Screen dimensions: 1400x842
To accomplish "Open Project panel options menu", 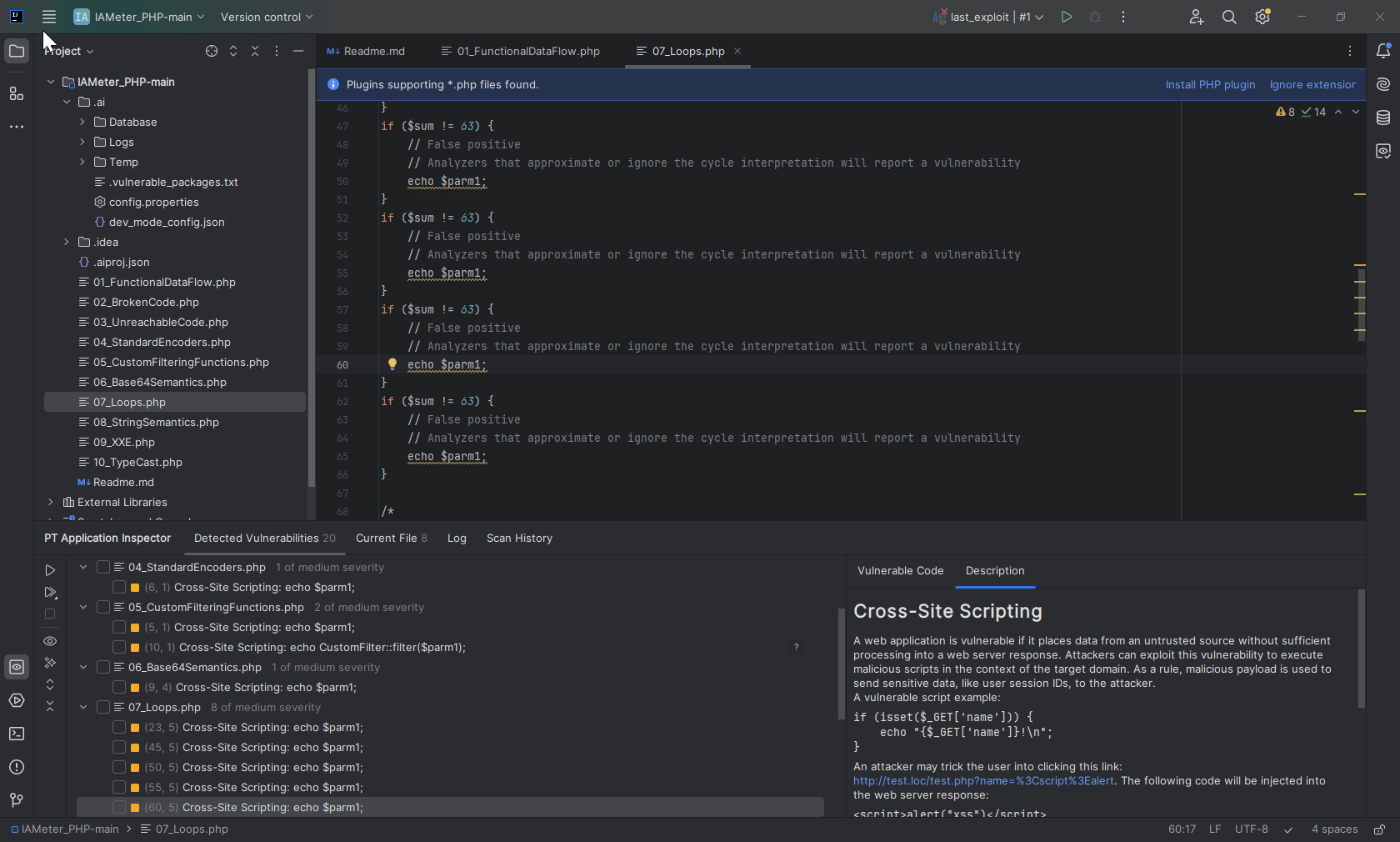I will pyautogui.click(x=277, y=52).
